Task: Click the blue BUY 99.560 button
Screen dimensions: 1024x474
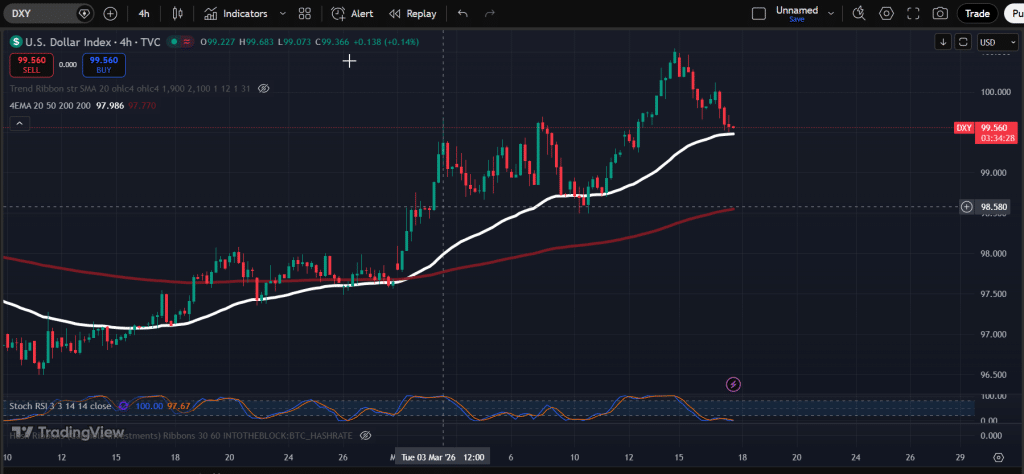Action: [x=103, y=64]
